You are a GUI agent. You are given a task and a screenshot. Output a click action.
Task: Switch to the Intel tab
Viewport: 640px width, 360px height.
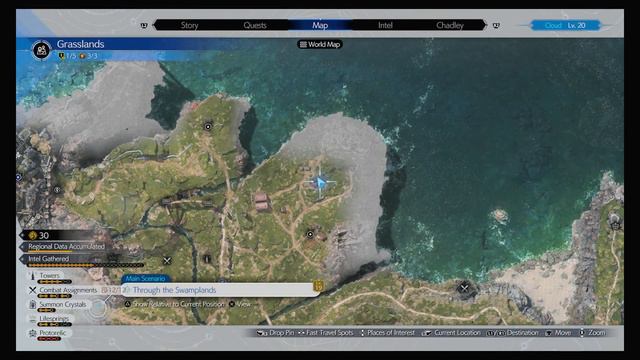tap(385, 25)
